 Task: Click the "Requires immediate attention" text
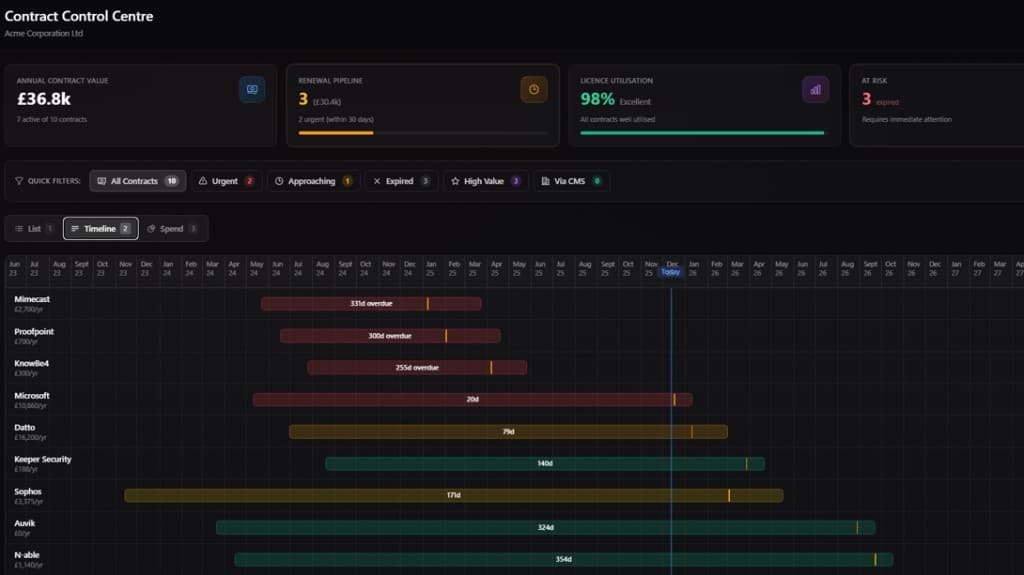click(x=906, y=120)
